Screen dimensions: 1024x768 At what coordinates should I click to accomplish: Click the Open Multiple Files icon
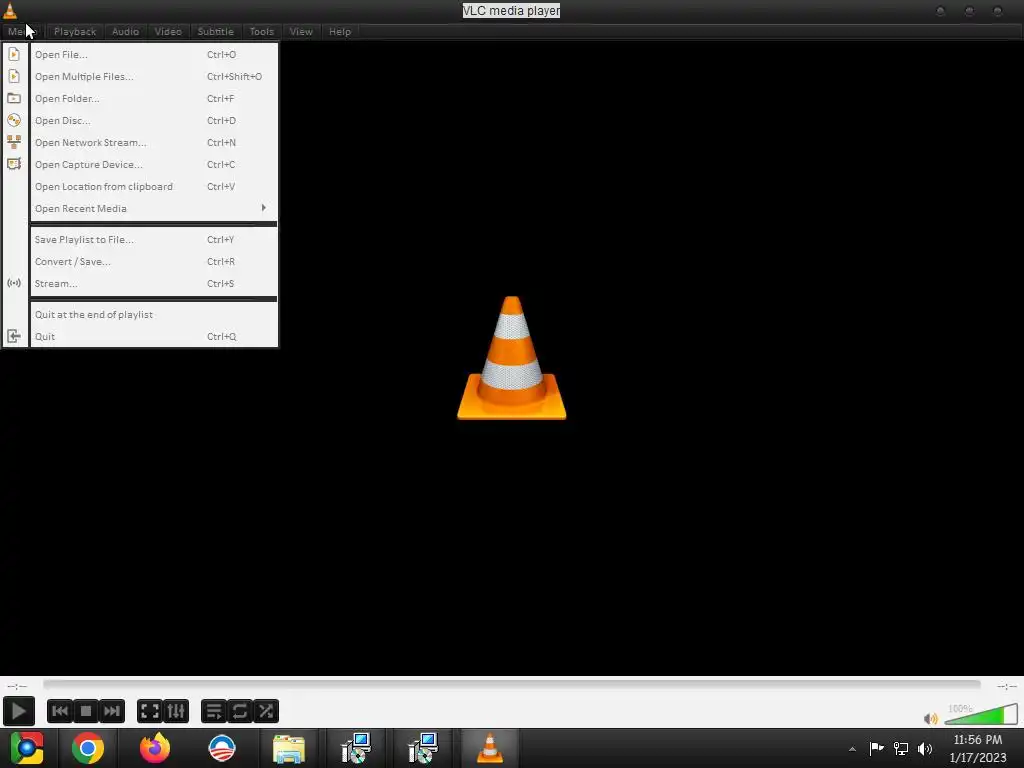pyautogui.click(x=14, y=76)
